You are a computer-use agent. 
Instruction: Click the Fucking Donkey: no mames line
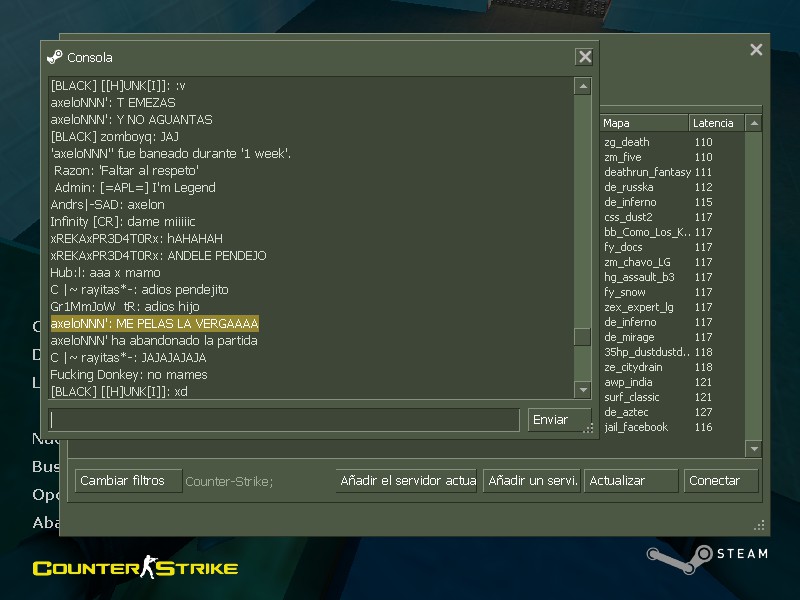129,374
